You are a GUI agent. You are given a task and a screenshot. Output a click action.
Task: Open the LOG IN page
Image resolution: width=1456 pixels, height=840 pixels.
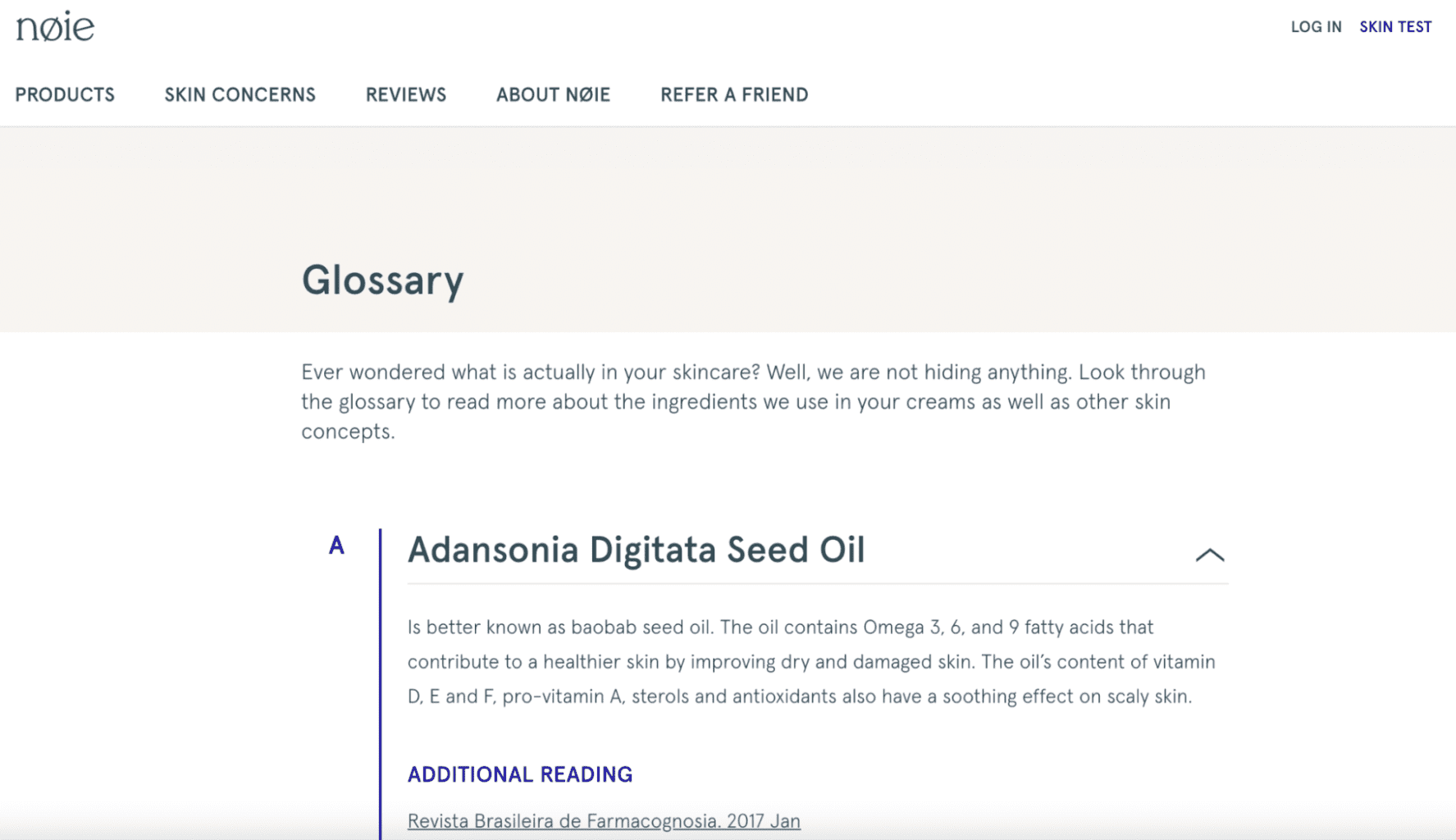(1316, 27)
